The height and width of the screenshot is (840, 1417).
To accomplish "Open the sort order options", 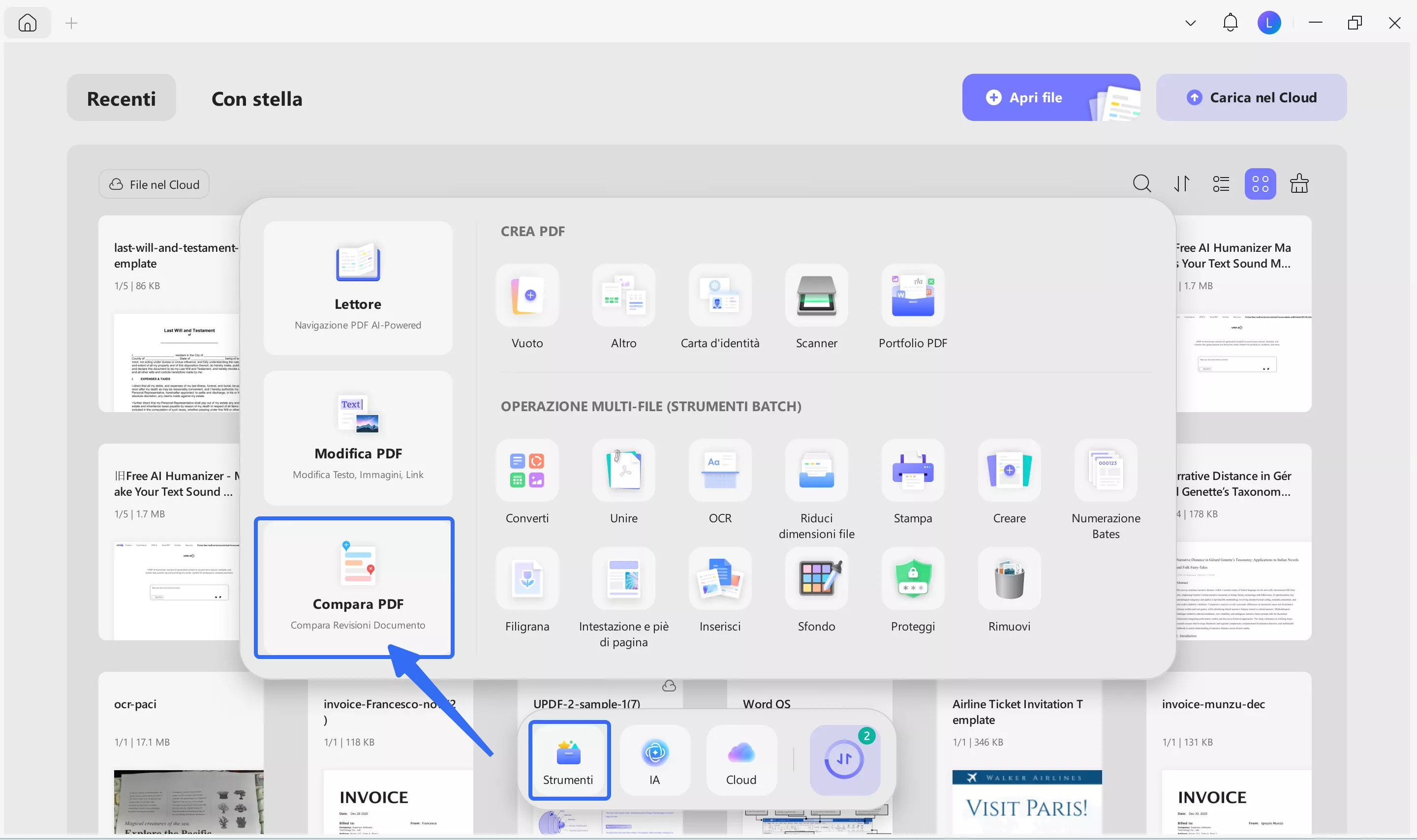I will 1181,184.
